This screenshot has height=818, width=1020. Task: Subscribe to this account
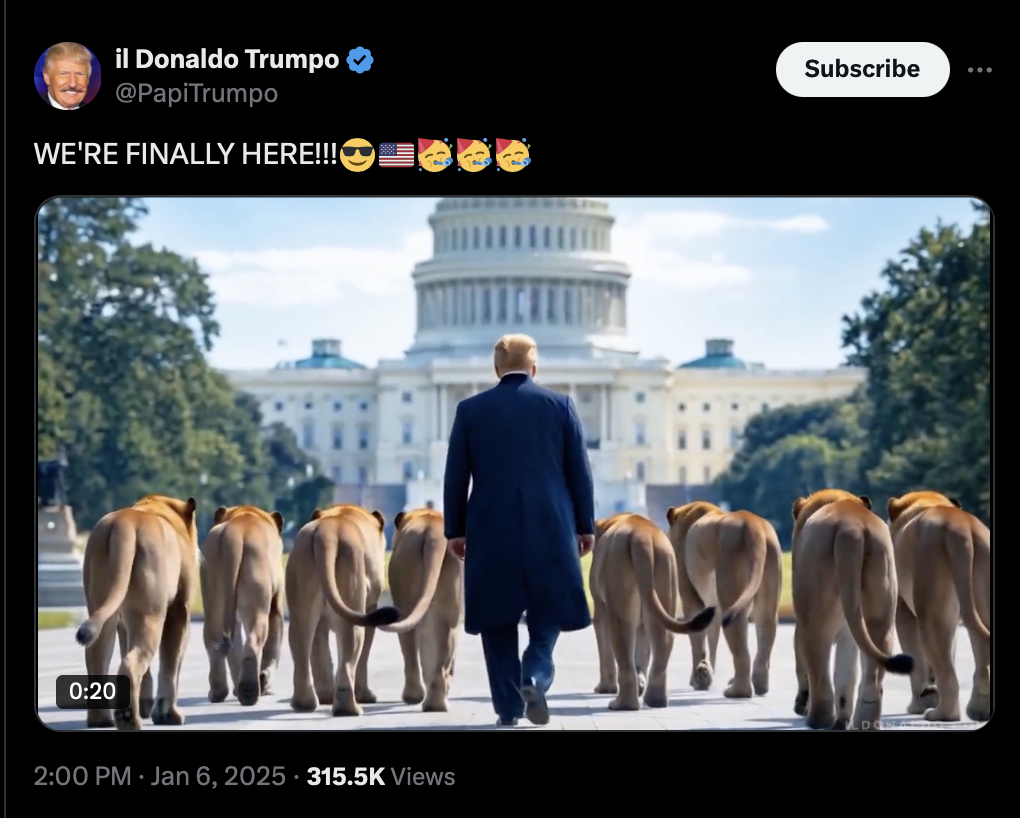863,69
